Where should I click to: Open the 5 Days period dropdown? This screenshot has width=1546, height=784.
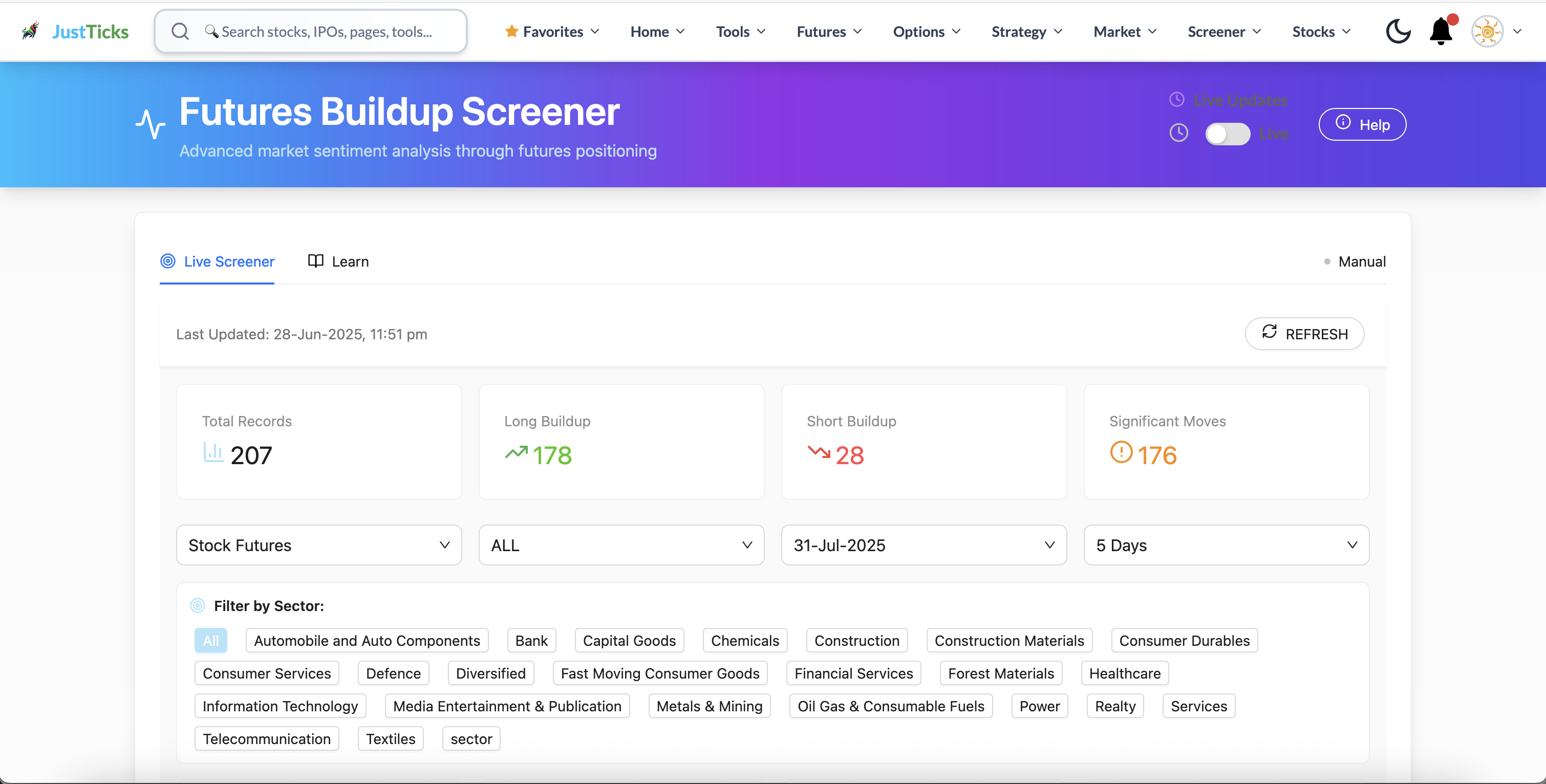[x=1226, y=545]
